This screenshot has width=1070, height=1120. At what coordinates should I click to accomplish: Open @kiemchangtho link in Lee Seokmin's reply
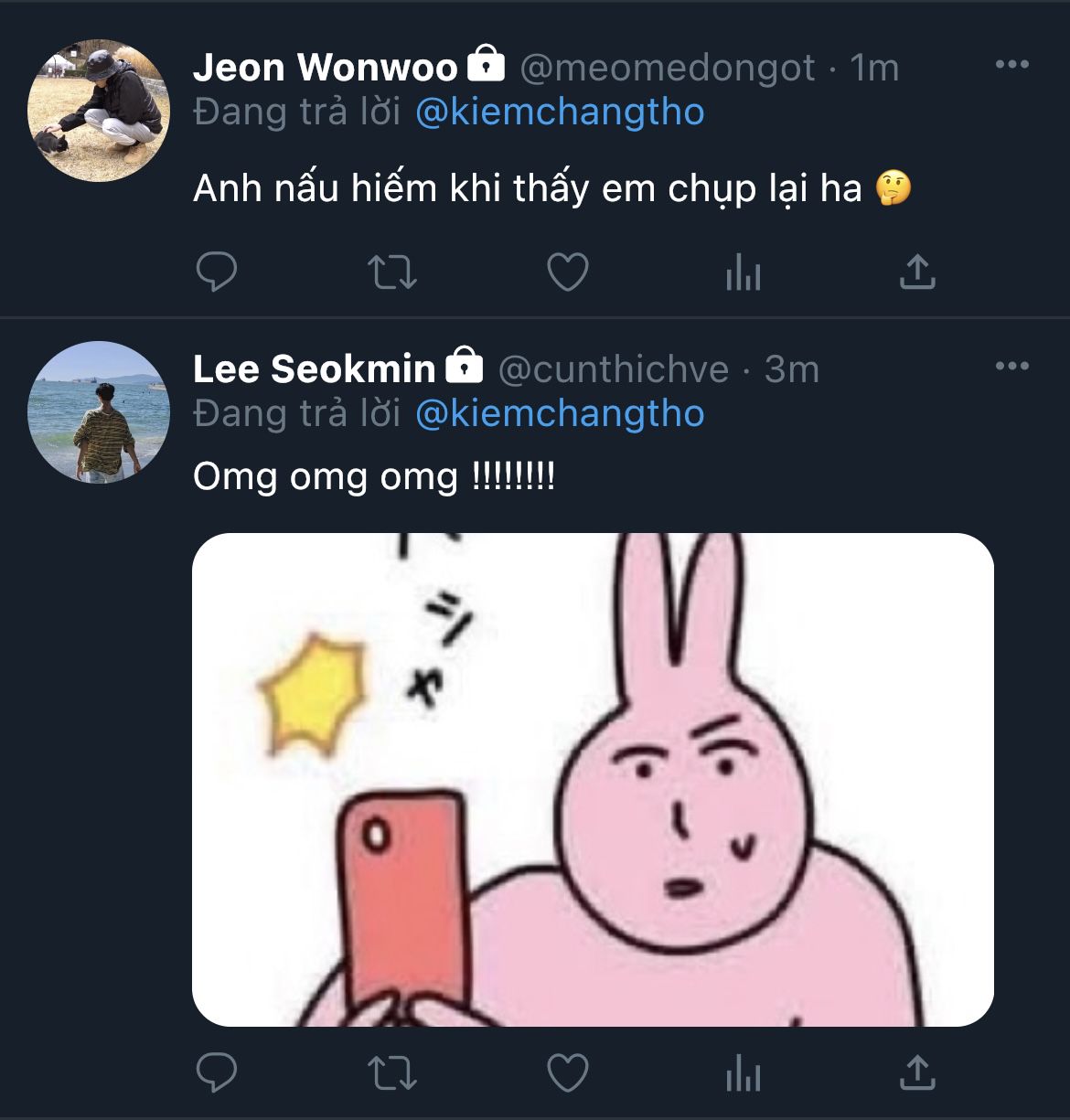click(x=560, y=414)
